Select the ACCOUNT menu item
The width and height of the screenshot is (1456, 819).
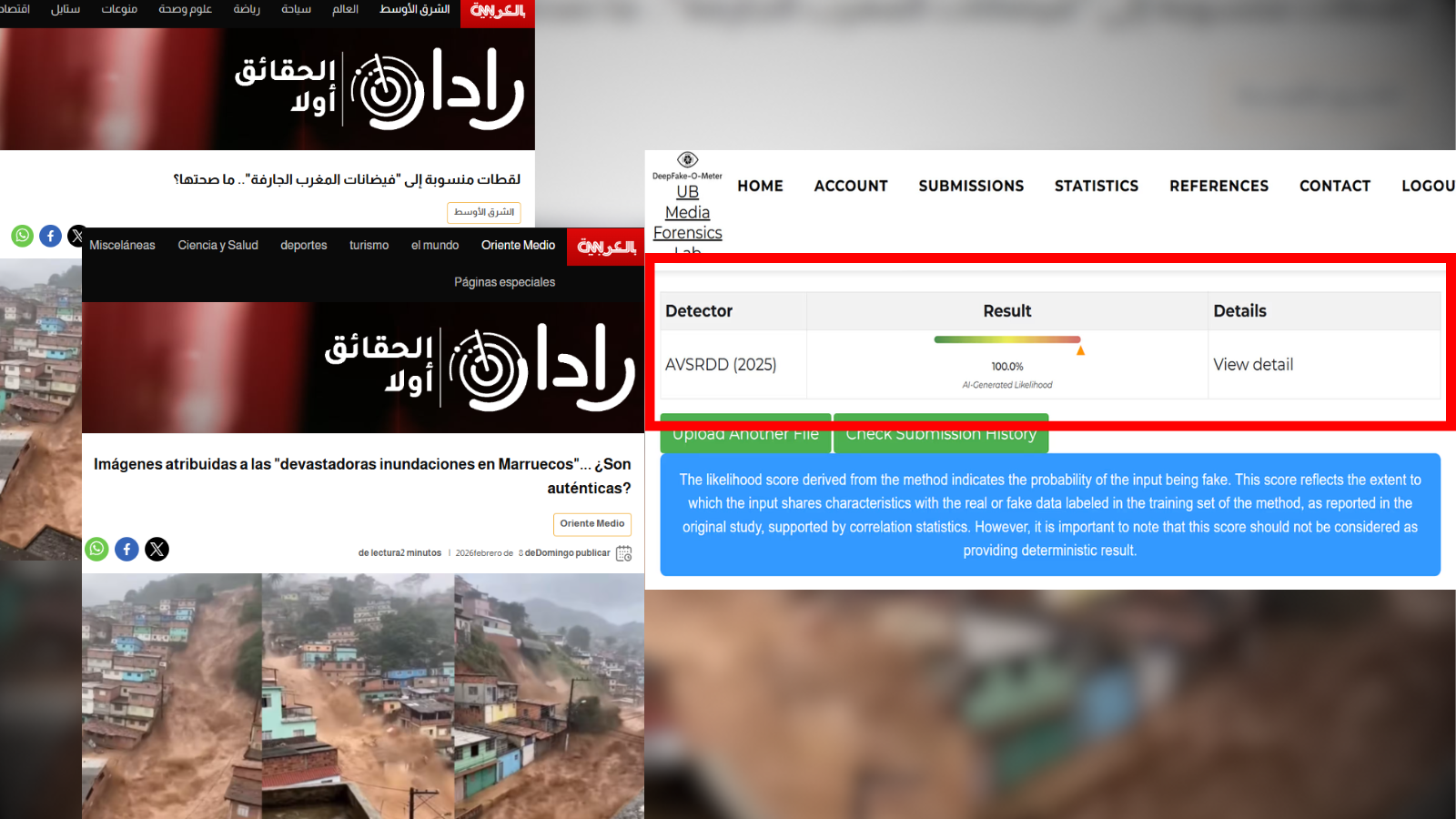(x=850, y=186)
